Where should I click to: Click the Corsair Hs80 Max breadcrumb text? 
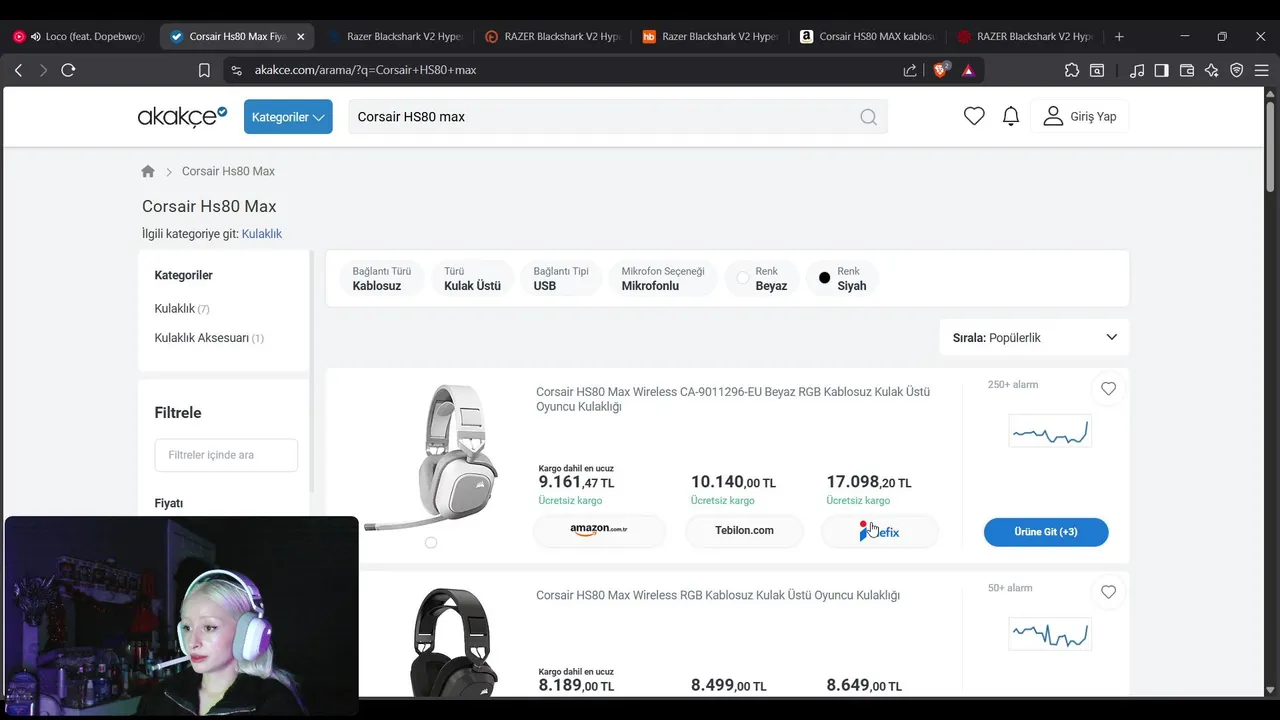(228, 171)
